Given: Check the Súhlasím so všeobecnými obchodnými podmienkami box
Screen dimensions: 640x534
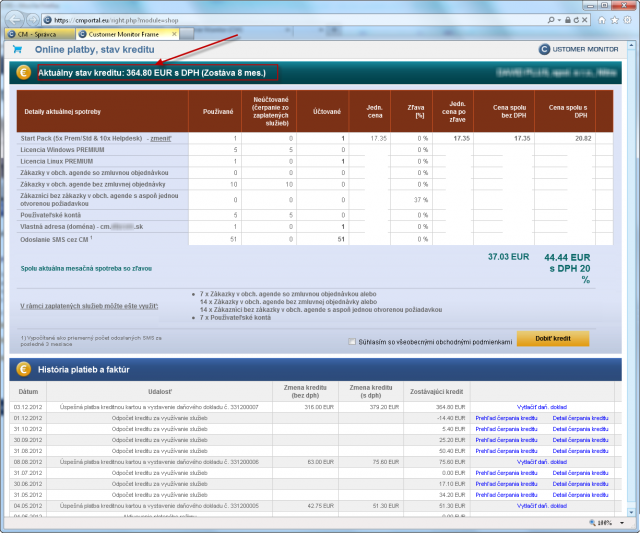Looking at the screenshot, I should (x=352, y=341).
